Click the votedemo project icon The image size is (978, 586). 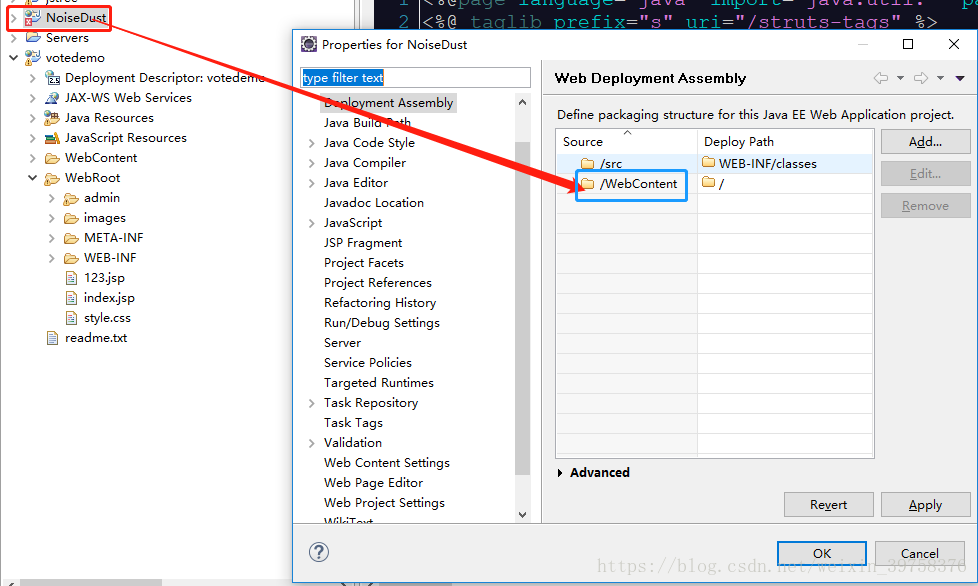coord(32,58)
